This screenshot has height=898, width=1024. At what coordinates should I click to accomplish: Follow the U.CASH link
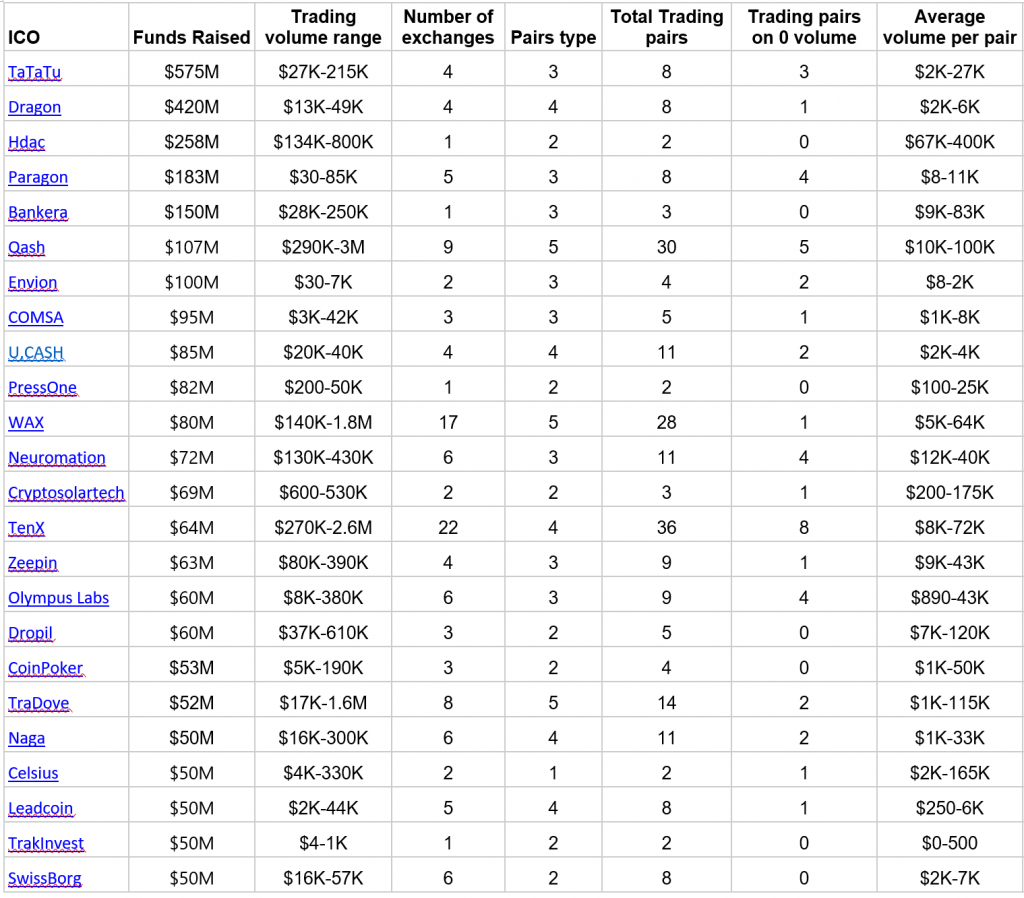(x=36, y=353)
